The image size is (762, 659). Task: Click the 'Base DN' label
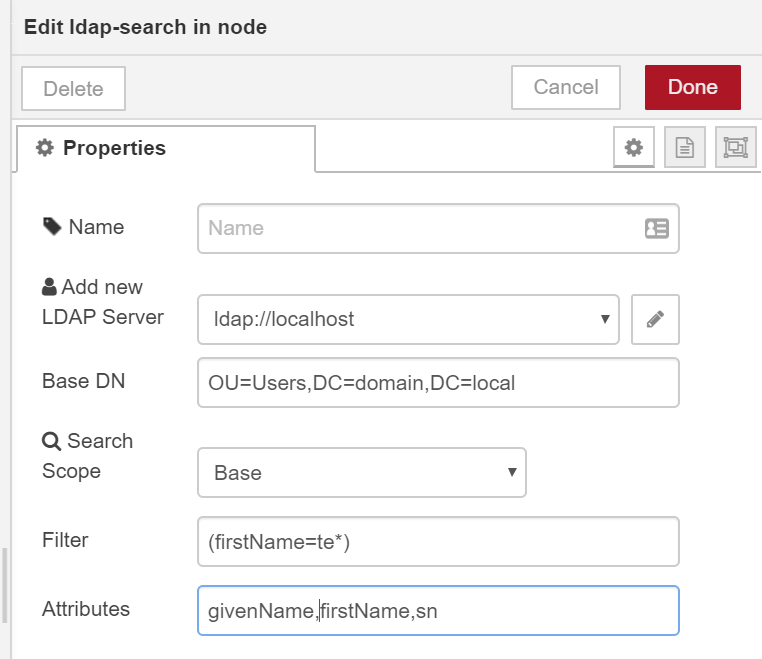tap(84, 381)
